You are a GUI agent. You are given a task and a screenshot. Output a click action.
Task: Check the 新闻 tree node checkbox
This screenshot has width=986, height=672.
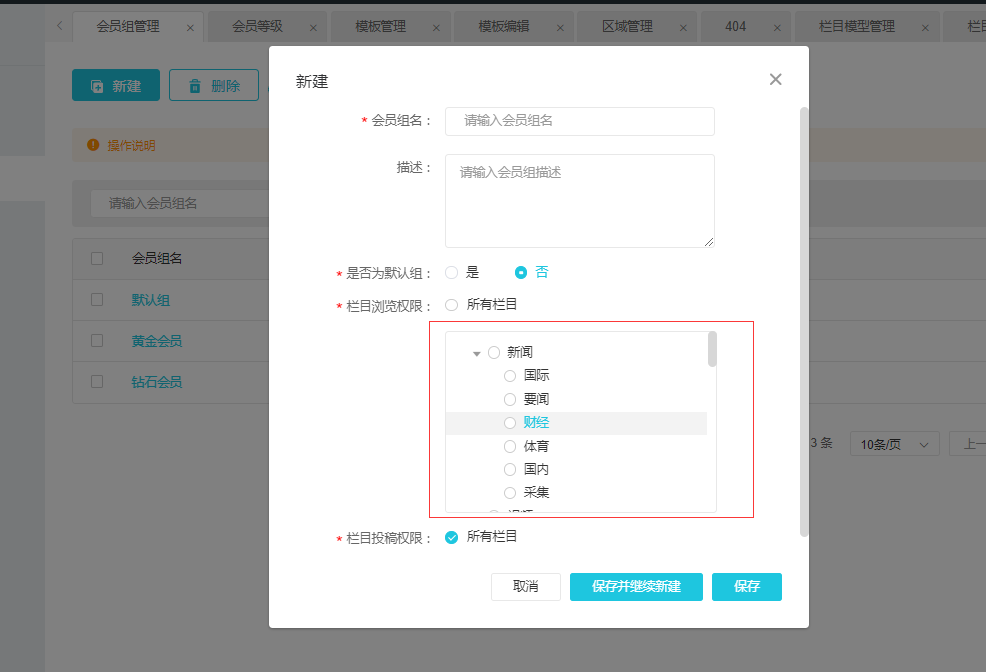tap(494, 353)
